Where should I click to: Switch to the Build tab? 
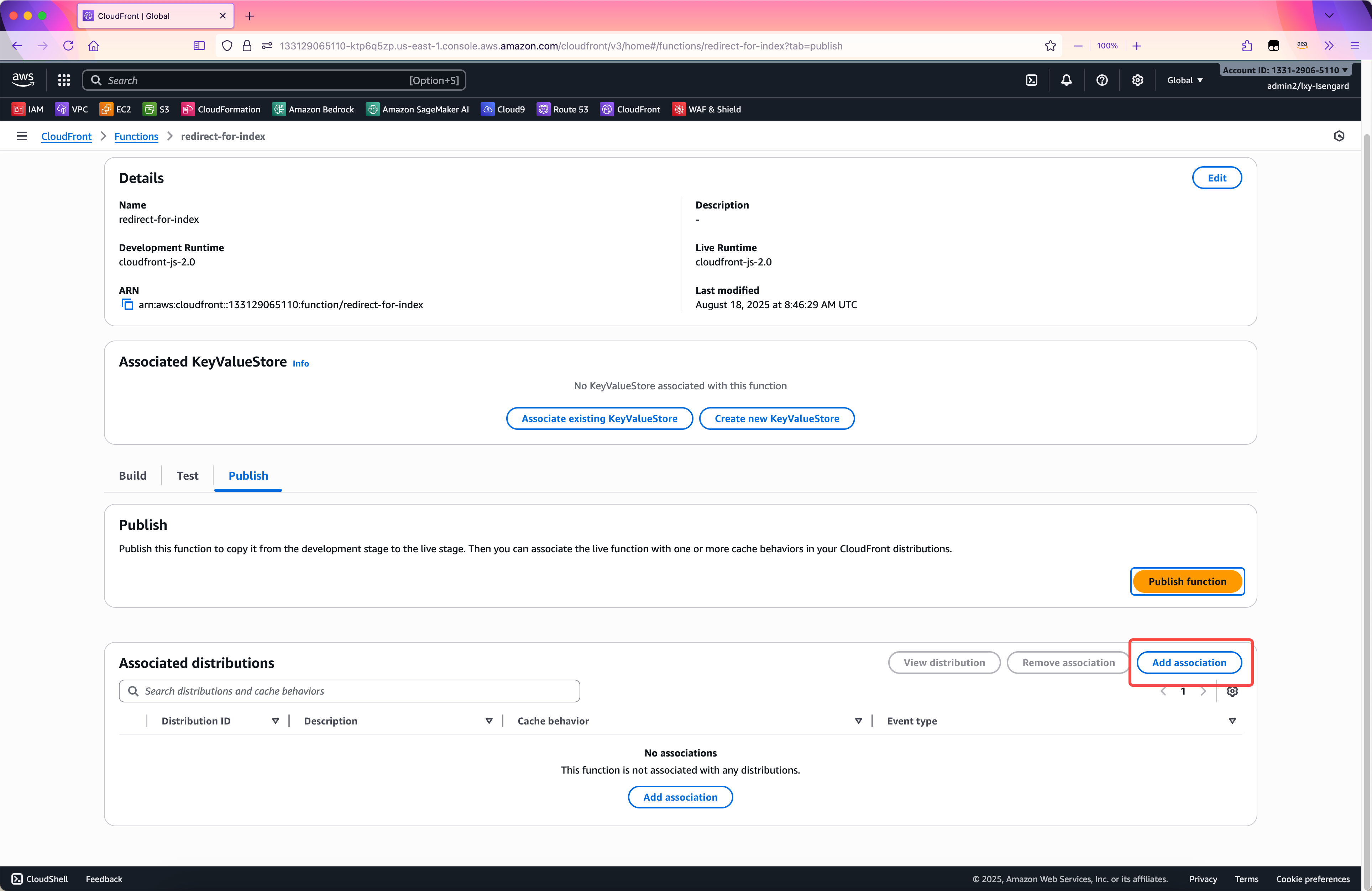point(132,475)
